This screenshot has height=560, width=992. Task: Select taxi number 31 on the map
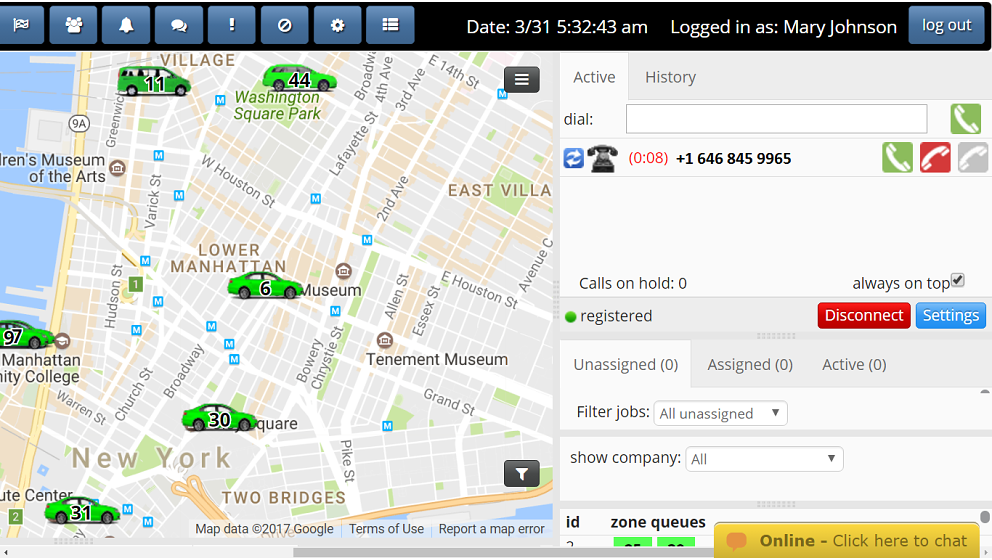82,510
